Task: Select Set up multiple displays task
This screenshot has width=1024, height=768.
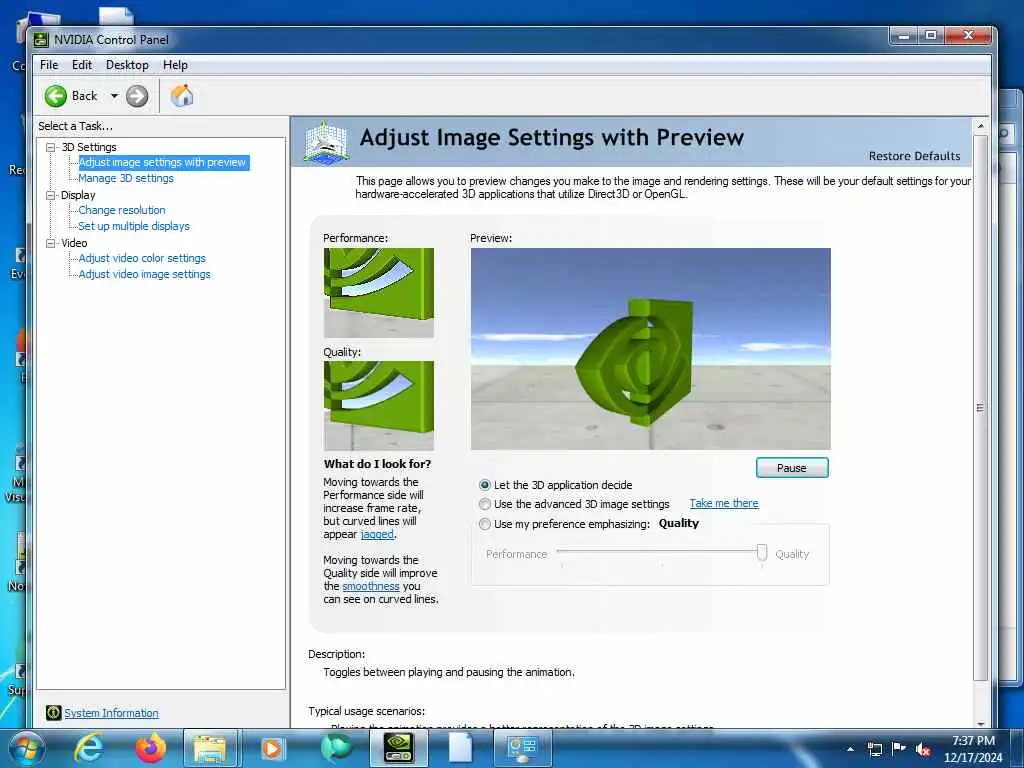Action: (x=134, y=226)
